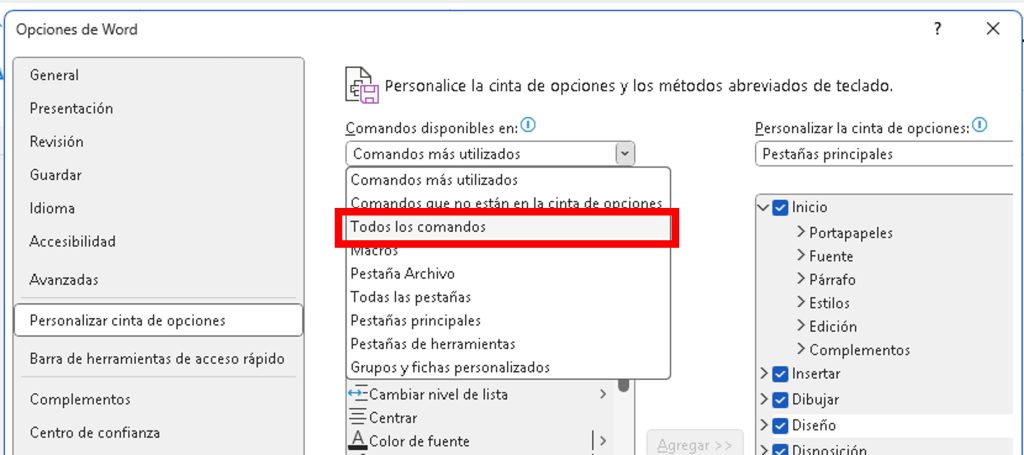Disable the Dibujar tab checkbox
This screenshot has height=455, width=1024.
781,400
